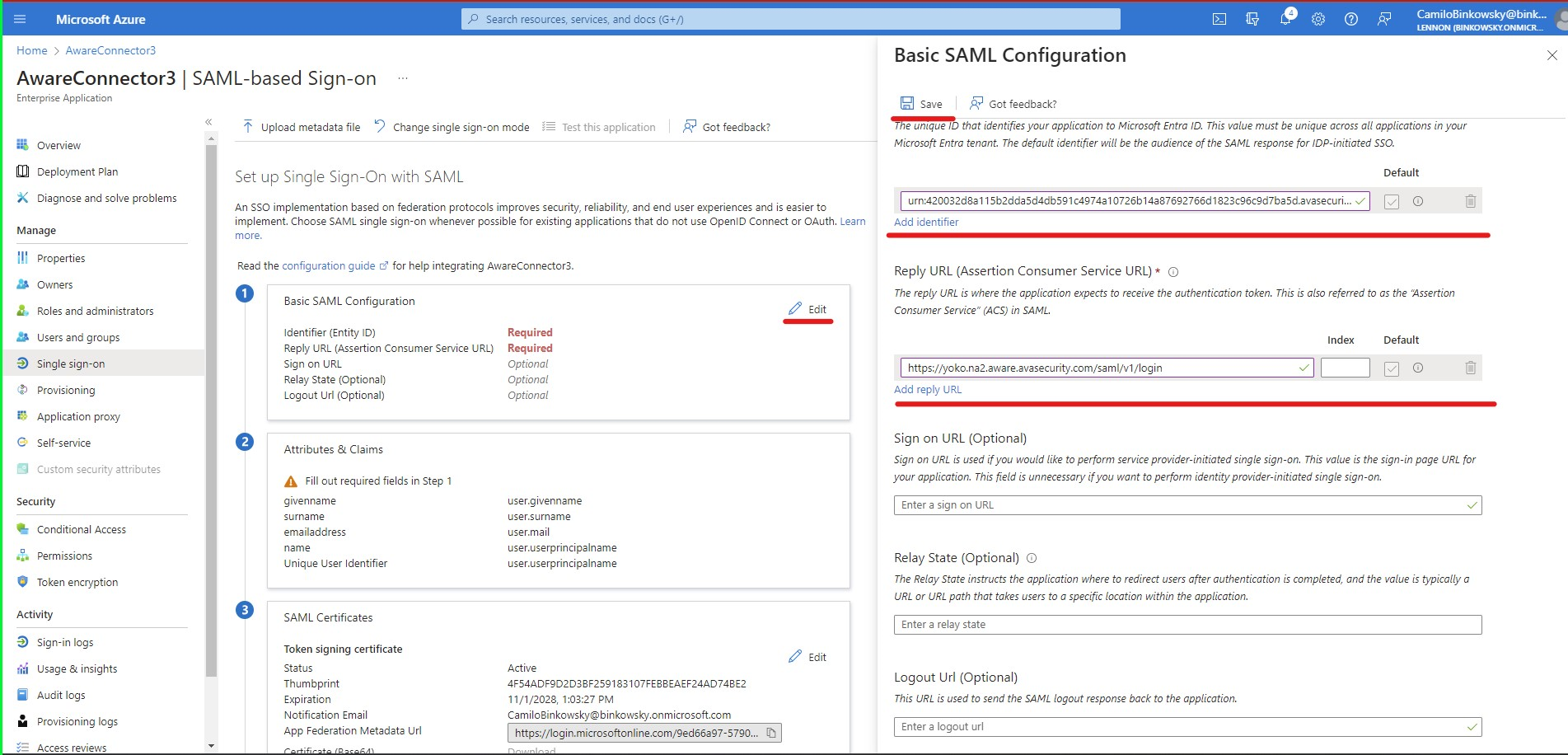Copy the App Federation Metadata Url

[770, 732]
